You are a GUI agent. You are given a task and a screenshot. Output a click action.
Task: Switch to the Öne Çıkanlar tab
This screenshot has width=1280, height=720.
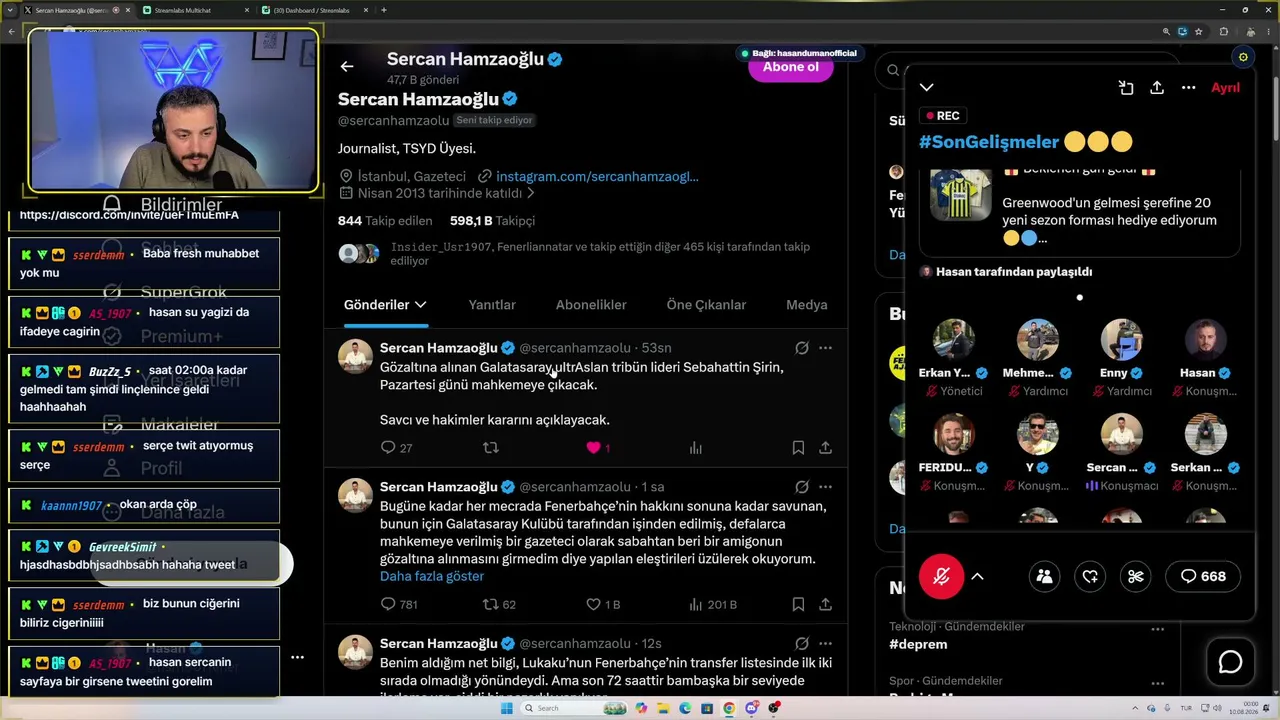pos(706,305)
